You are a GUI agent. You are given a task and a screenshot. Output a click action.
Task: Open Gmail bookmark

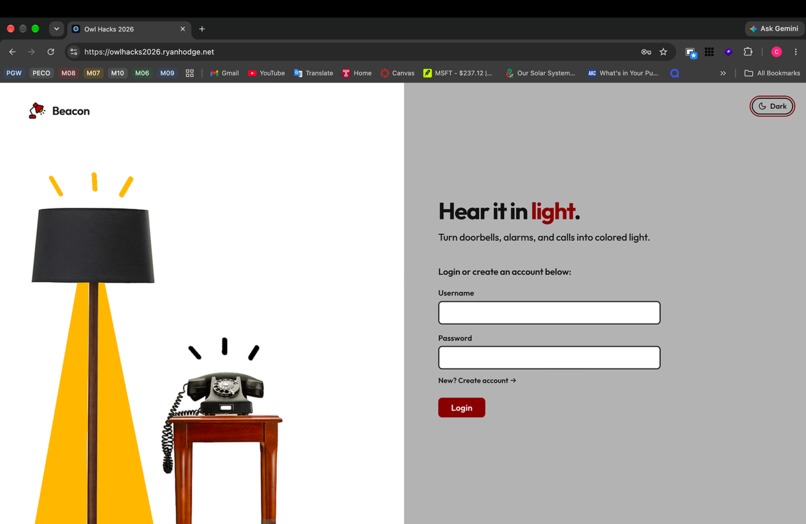224,73
